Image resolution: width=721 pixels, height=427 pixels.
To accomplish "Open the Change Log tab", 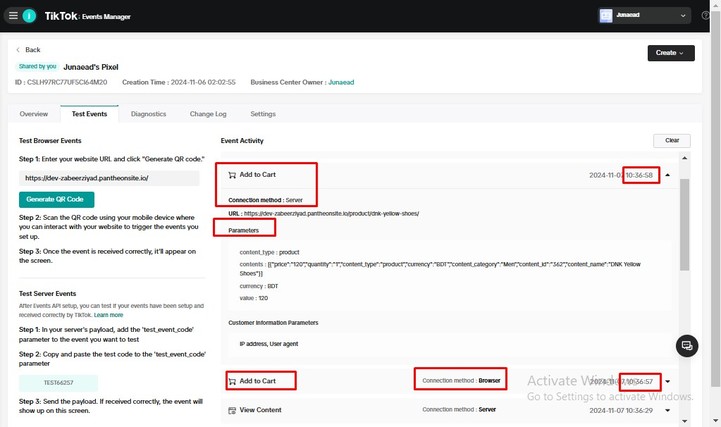I will (x=208, y=114).
